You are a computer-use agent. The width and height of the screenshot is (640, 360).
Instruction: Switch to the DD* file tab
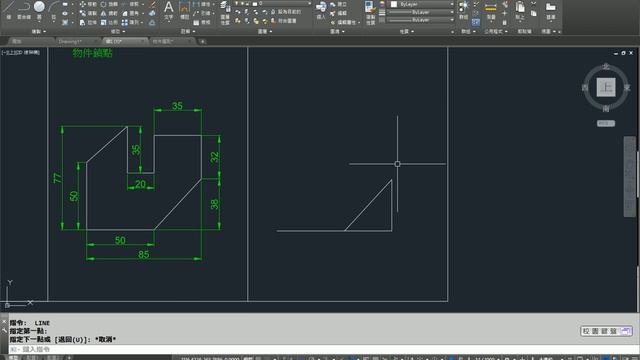[x=124, y=41]
